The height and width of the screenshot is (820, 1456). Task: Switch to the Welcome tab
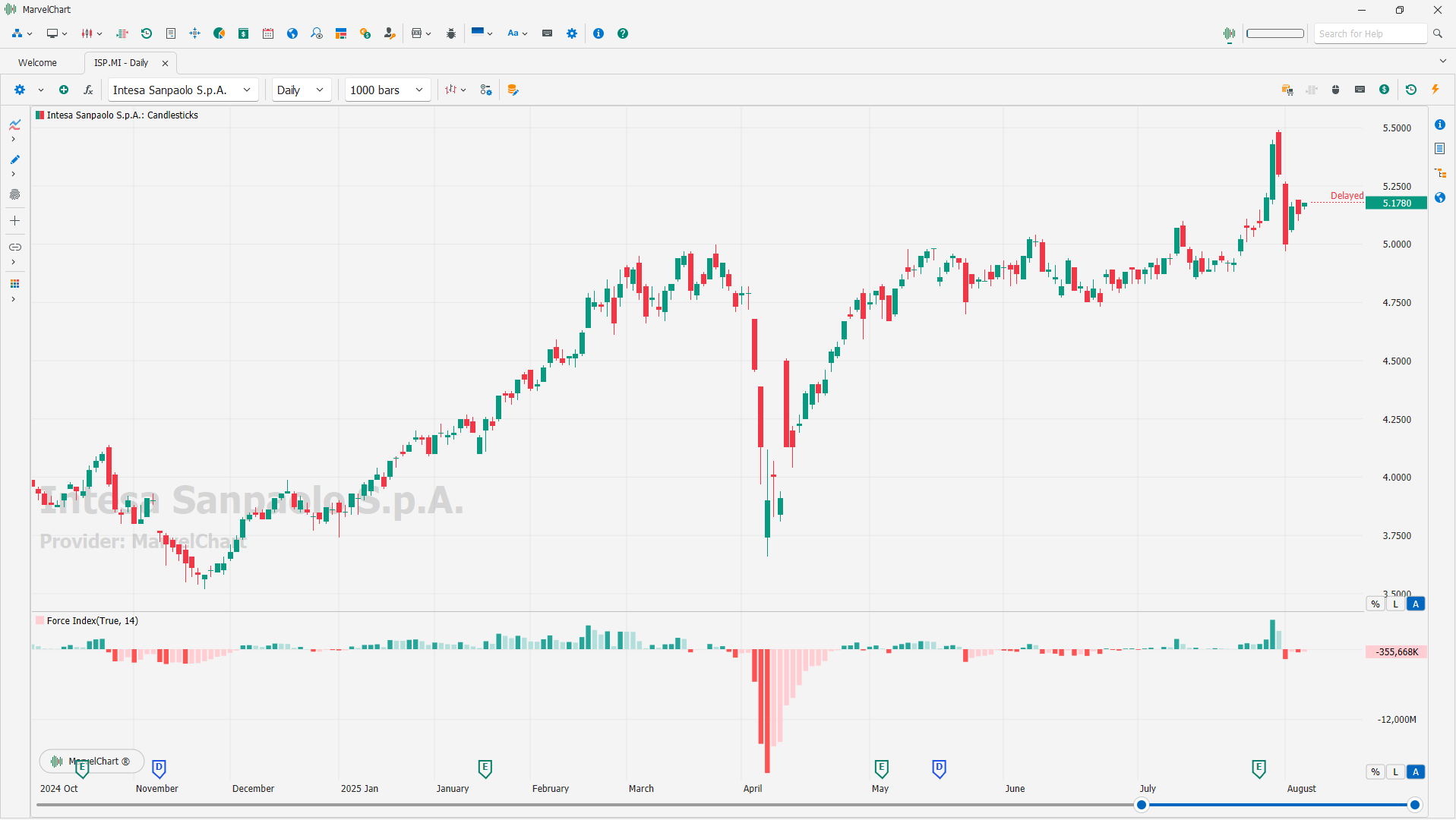pyautogui.click(x=38, y=63)
